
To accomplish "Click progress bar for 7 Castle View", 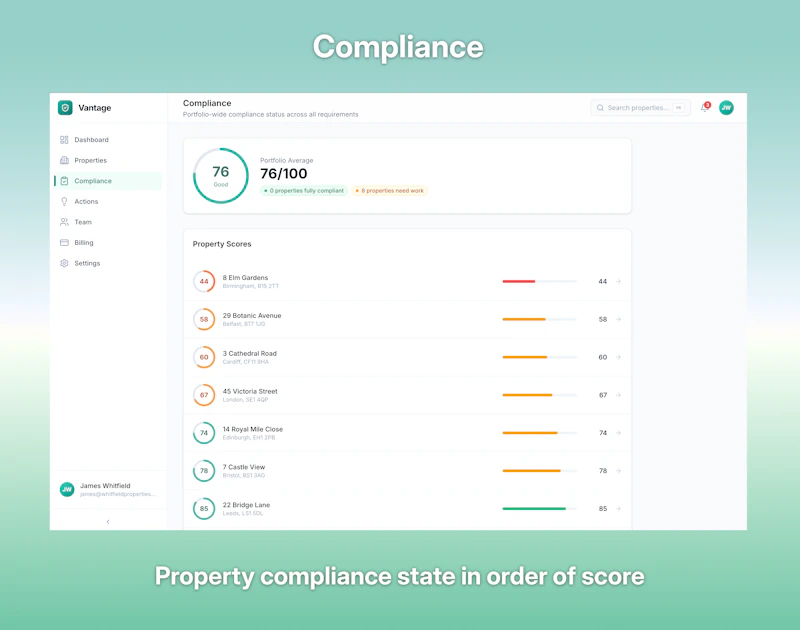I will (x=540, y=470).
